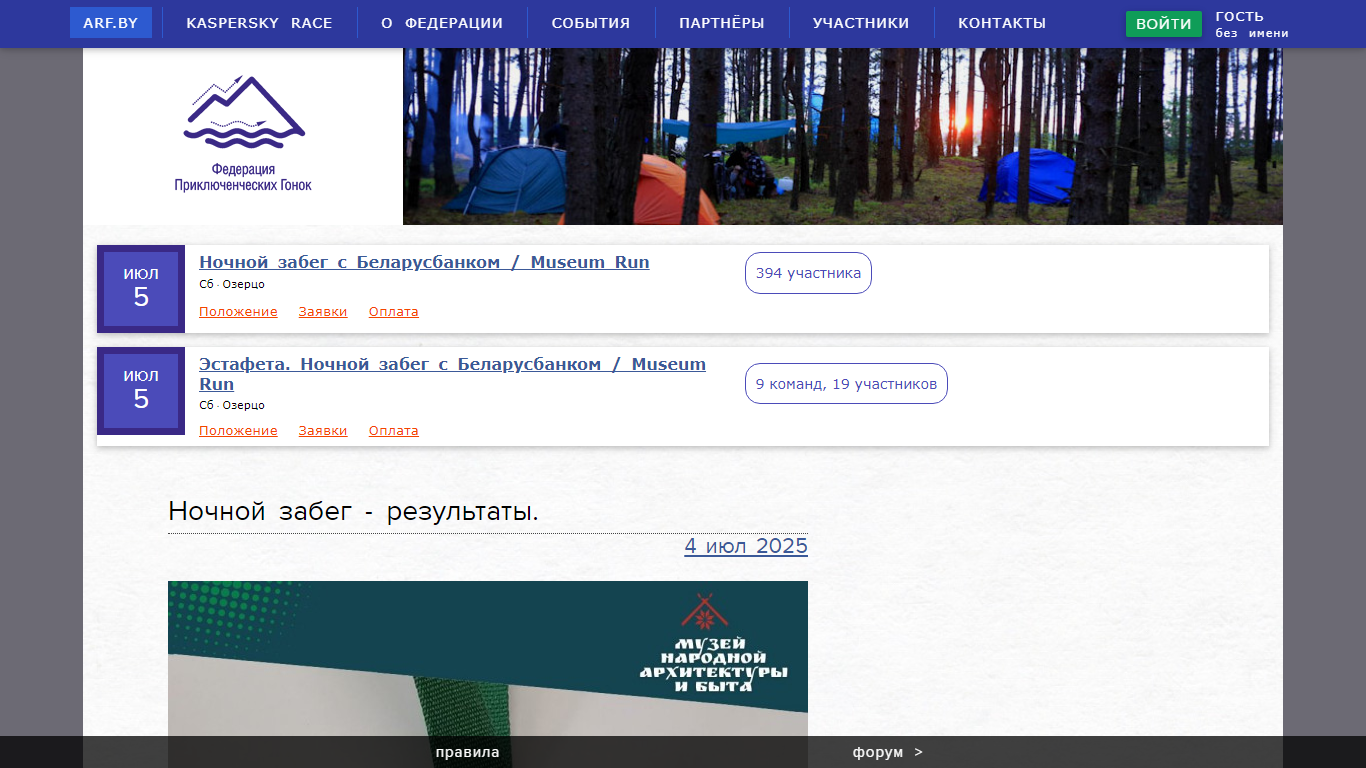The image size is (1366, 768).
Task: Click the forest camping banner image
Action: (843, 136)
